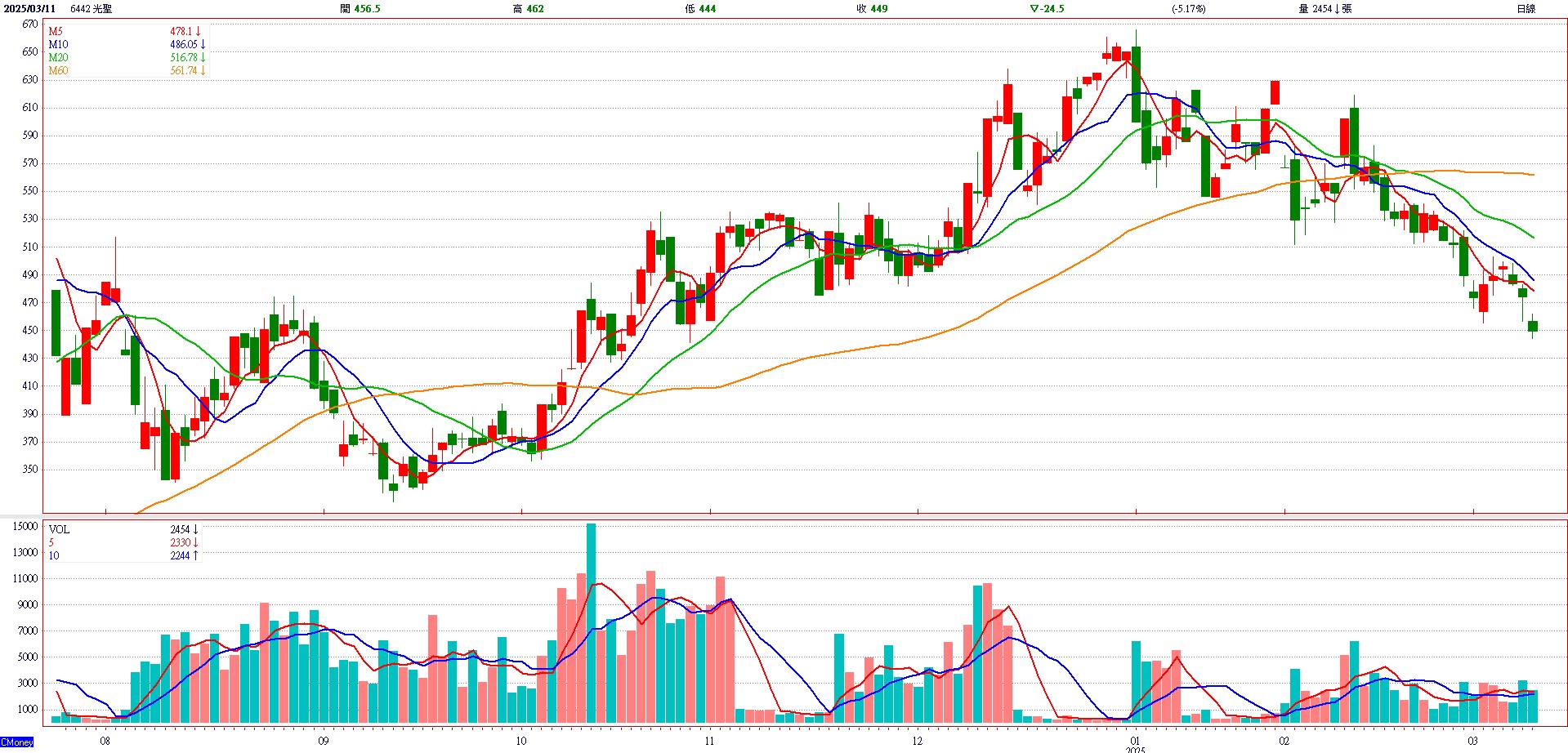1568x753 pixels.
Task: Click the M10 legend label
Action: click(58, 45)
